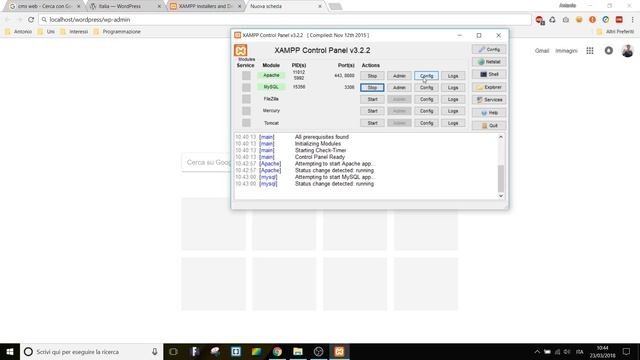Screen dimensions: 640x360
Task: Open Google notifications icon
Action: tap(609, 51)
